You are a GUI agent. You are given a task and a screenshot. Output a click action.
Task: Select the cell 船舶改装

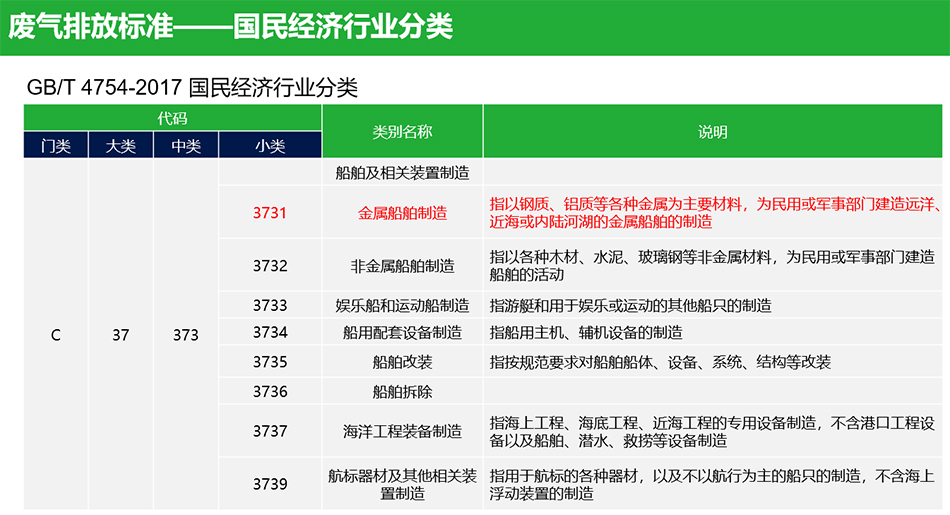coord(402,362)
